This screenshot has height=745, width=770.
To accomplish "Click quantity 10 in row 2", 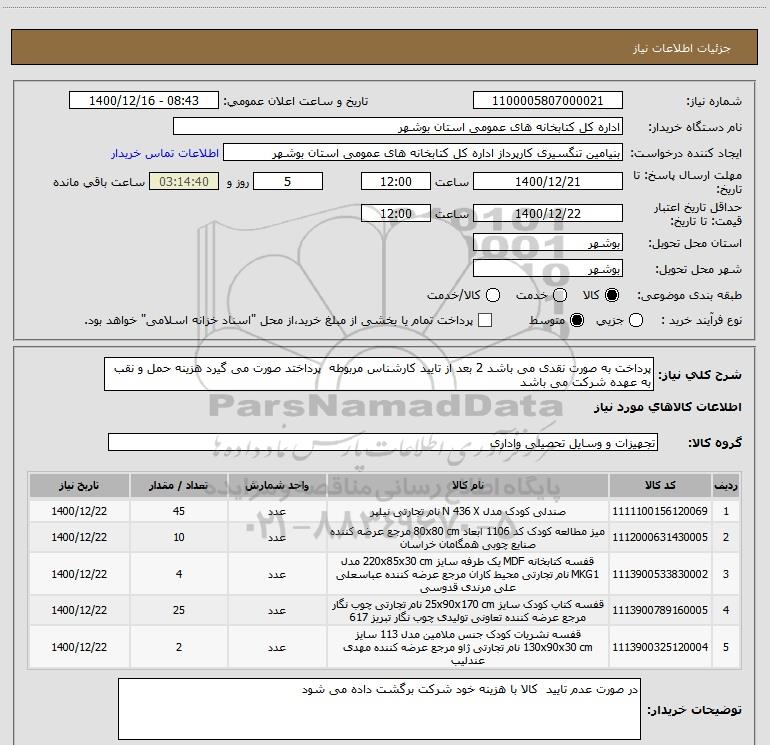I will [x=179, y=537].
